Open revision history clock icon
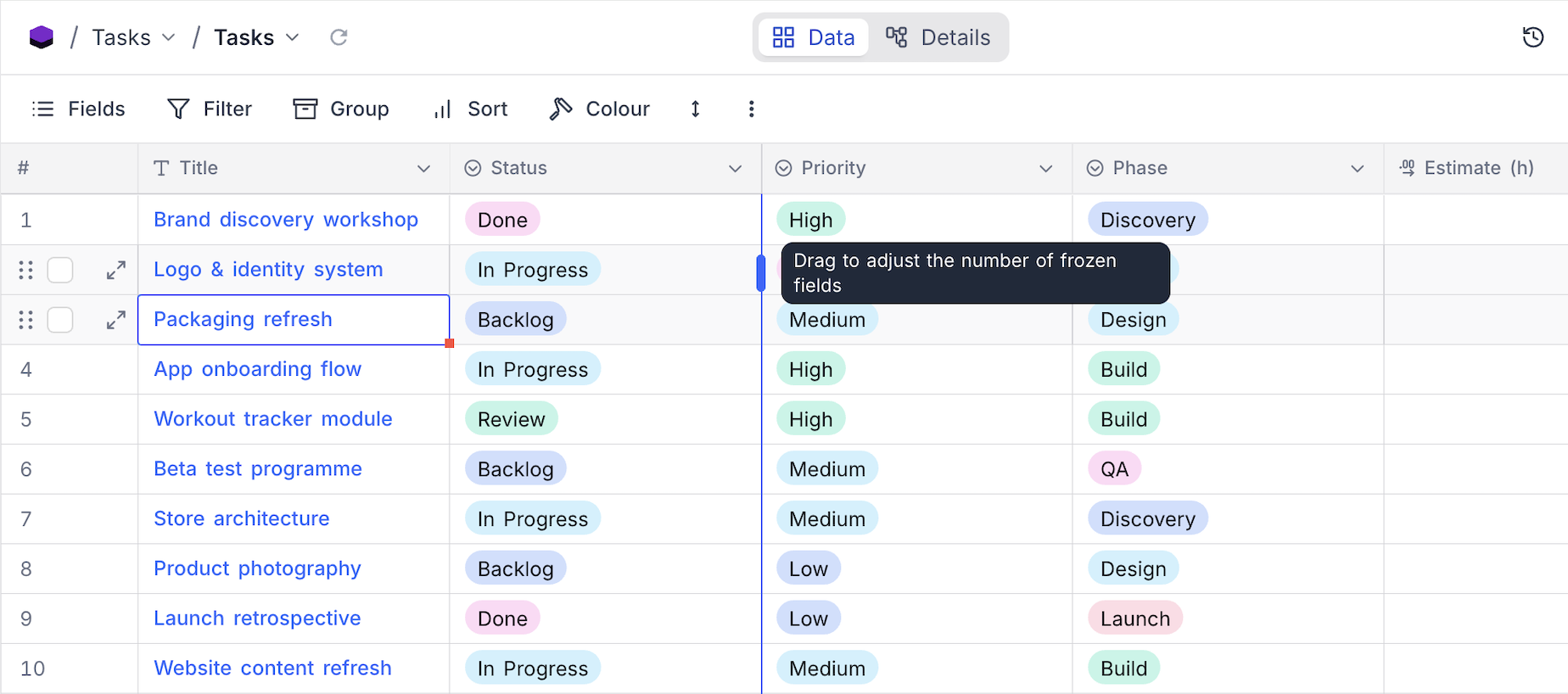This screenshot has width=1568, height=694. (x=1532, y=37)
